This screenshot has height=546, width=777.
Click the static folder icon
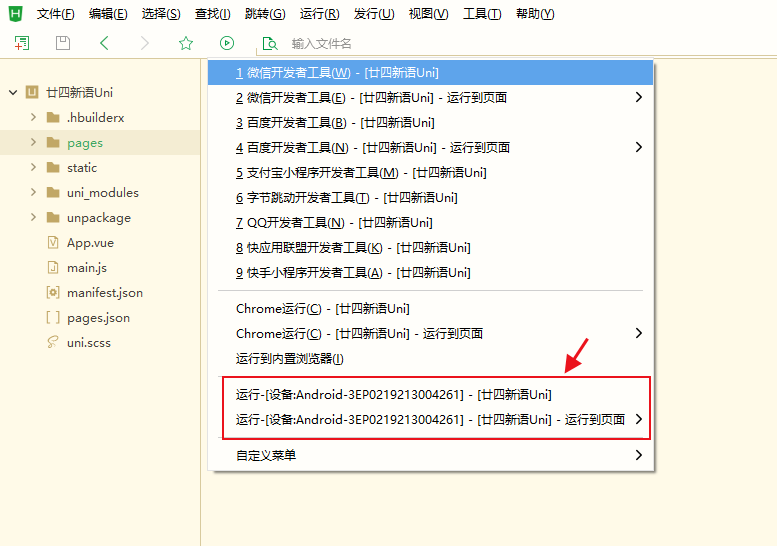coord(53,167)
